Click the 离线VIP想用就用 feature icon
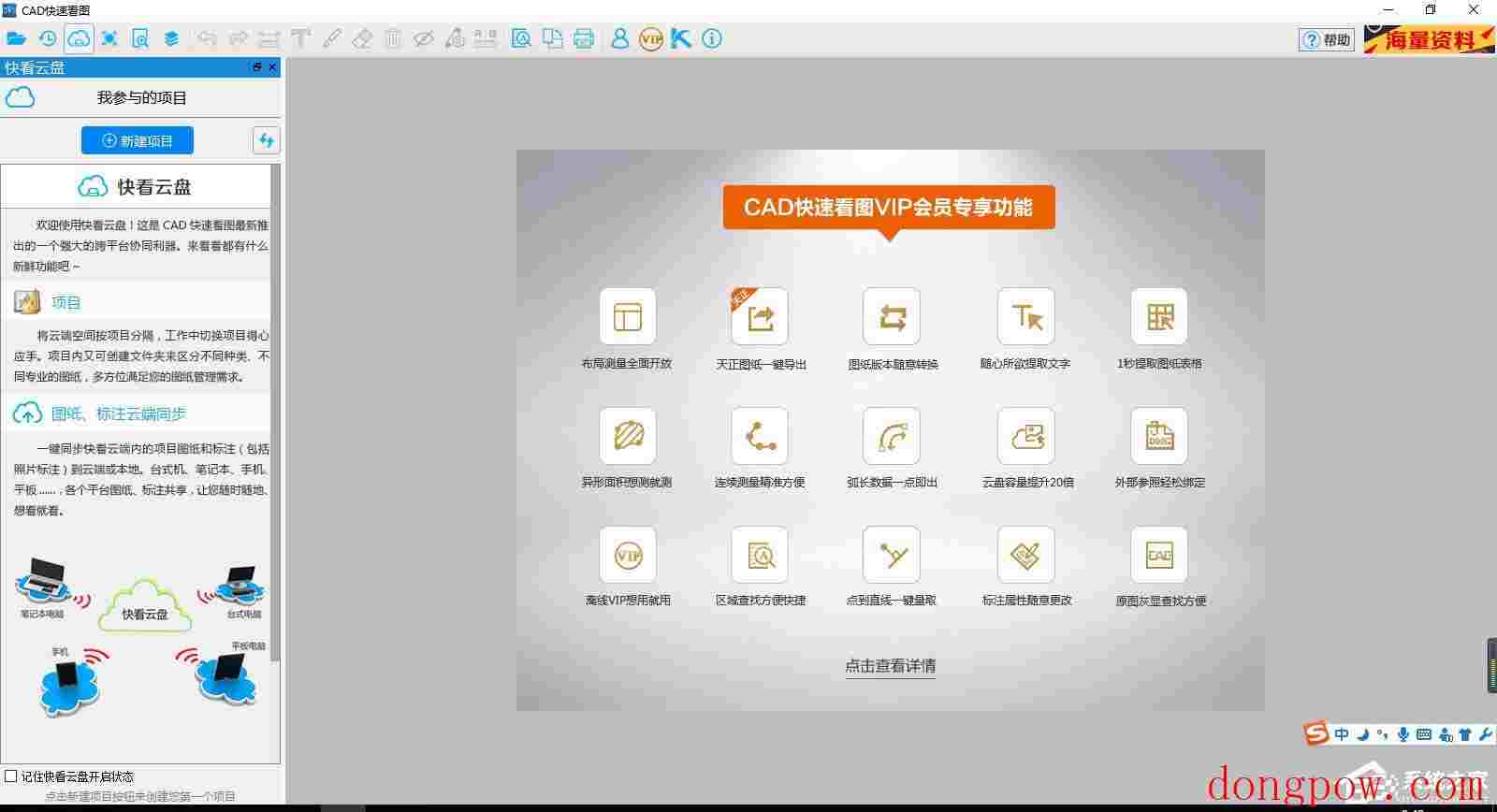Screen dimensions: 1497x812 click(x=627, y=554)
